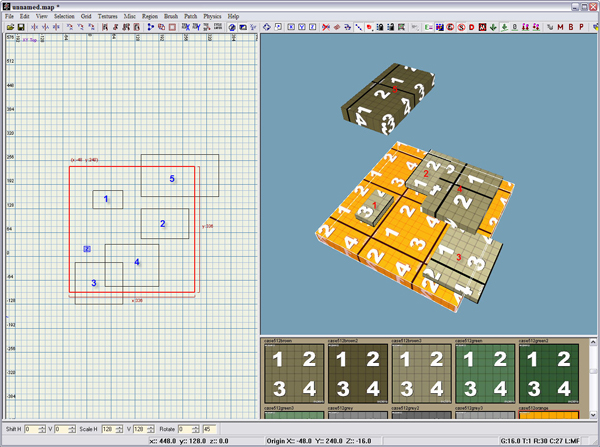Open the File menu
The height and width of the screenshot is (447, 600).
(x=9, y=16)
